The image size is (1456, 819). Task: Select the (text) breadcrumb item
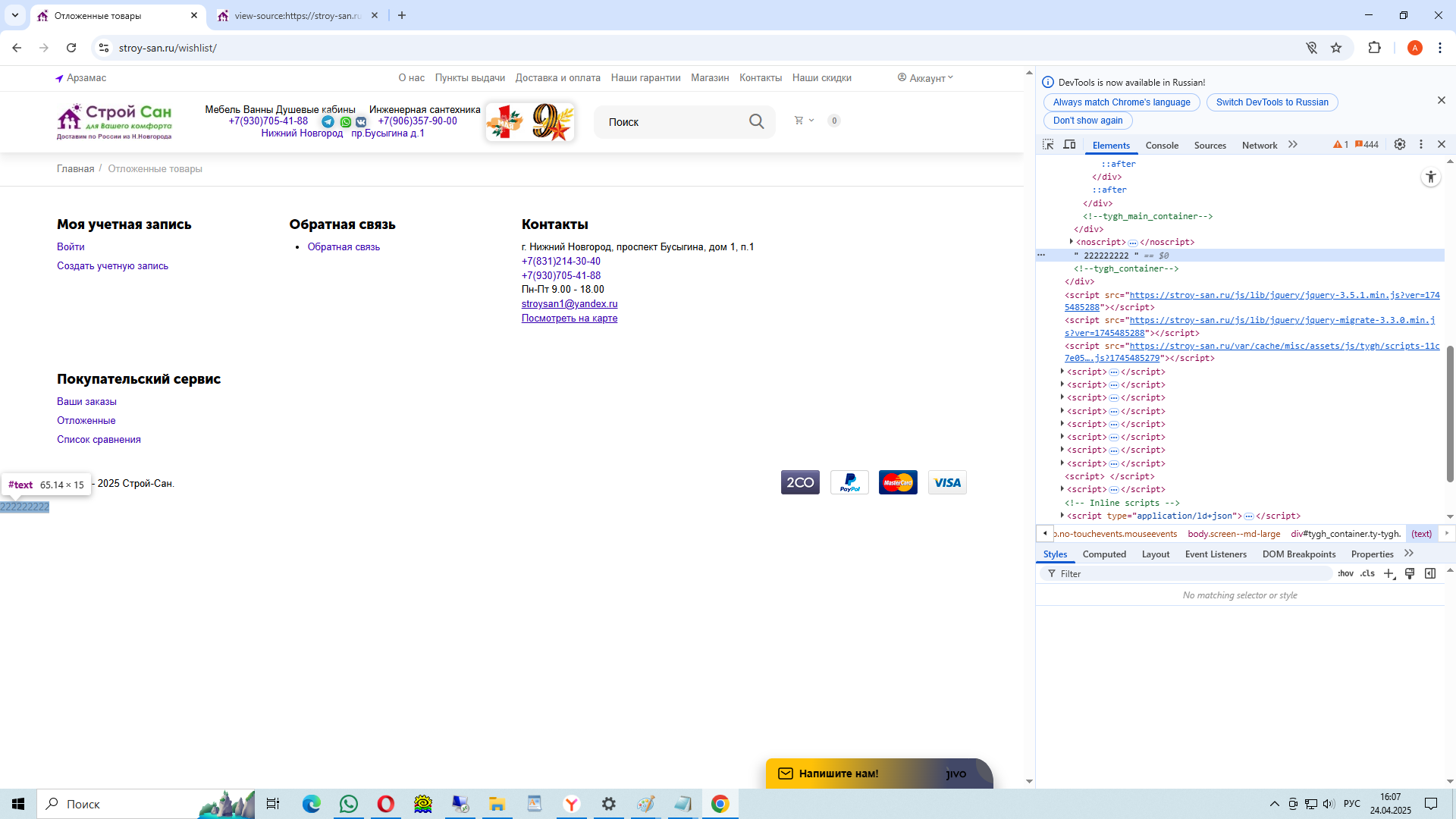click(x=1421, y=534)
